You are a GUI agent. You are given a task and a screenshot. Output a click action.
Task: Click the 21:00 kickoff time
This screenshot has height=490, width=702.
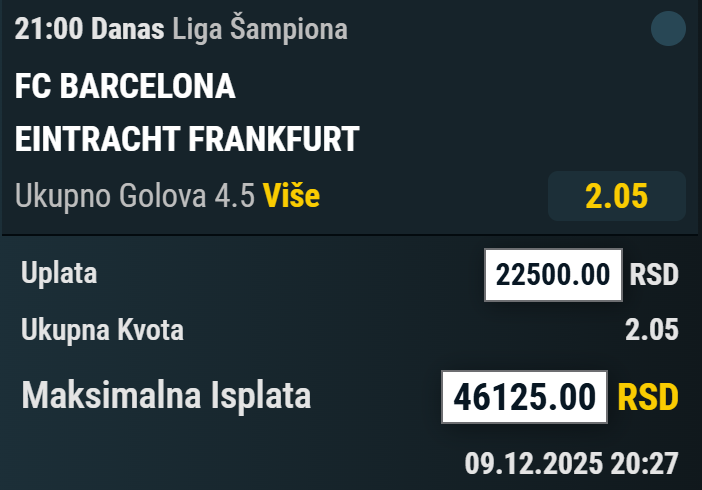(x=49, y=29)
